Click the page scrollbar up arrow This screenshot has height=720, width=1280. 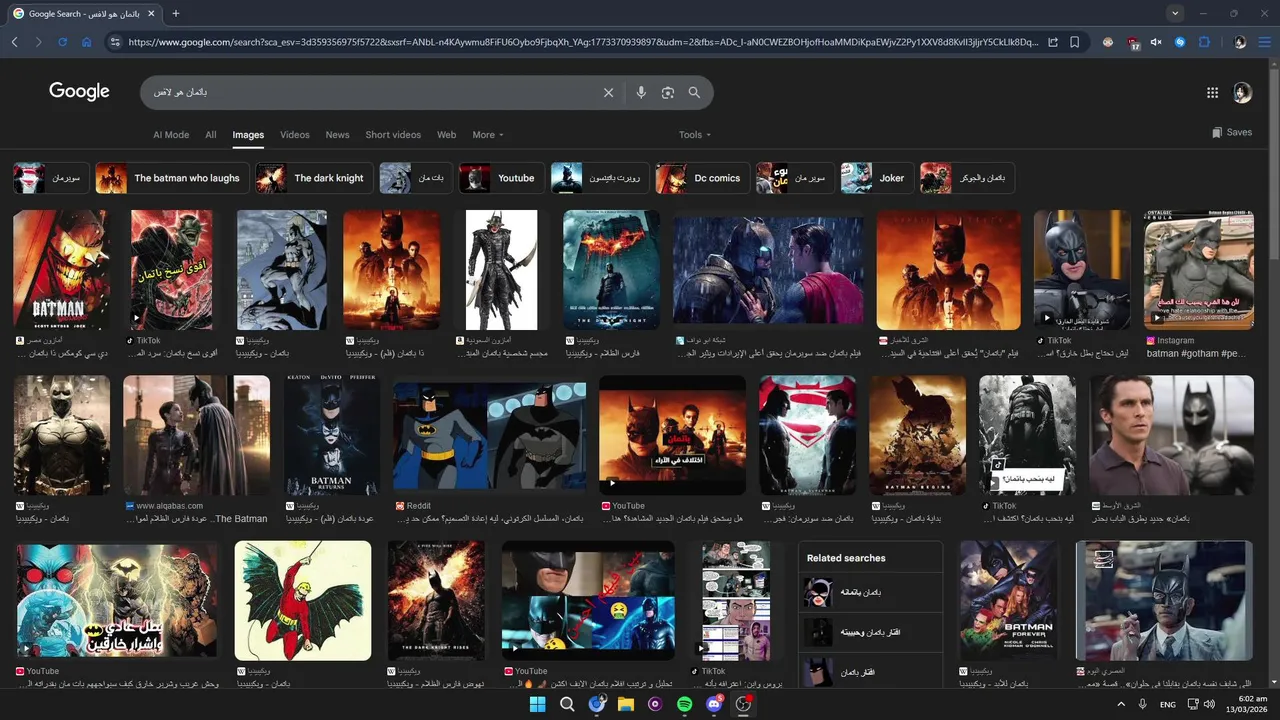pos(1275,64)
